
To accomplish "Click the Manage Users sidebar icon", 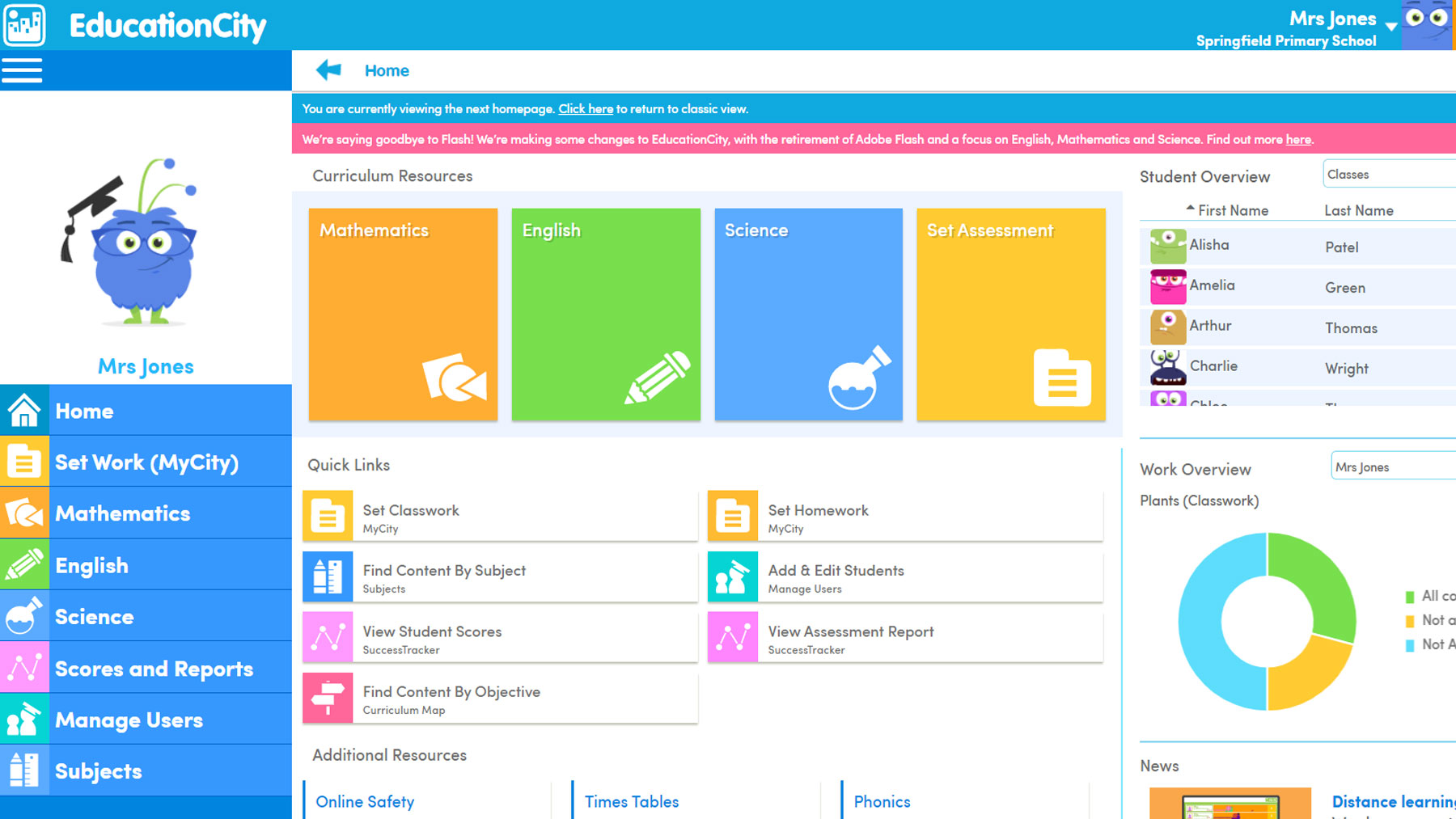I will (x=24, y=719).
